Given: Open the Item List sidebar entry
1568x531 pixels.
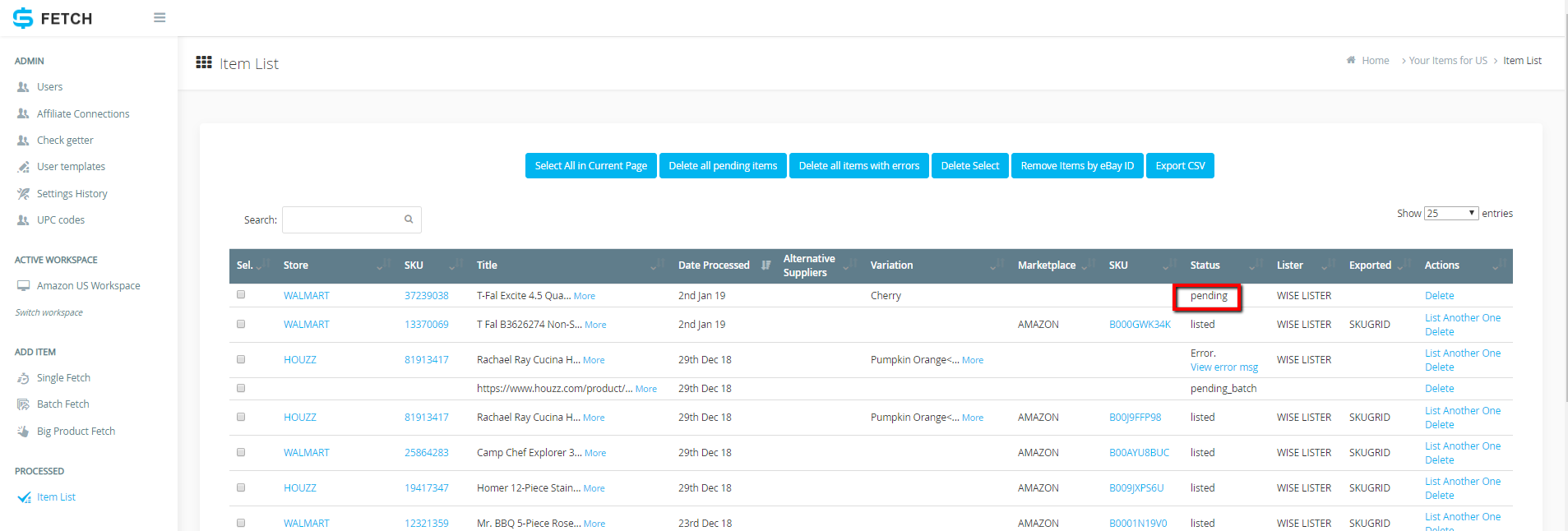Looking at the screenshot, I should pos(56,497).
